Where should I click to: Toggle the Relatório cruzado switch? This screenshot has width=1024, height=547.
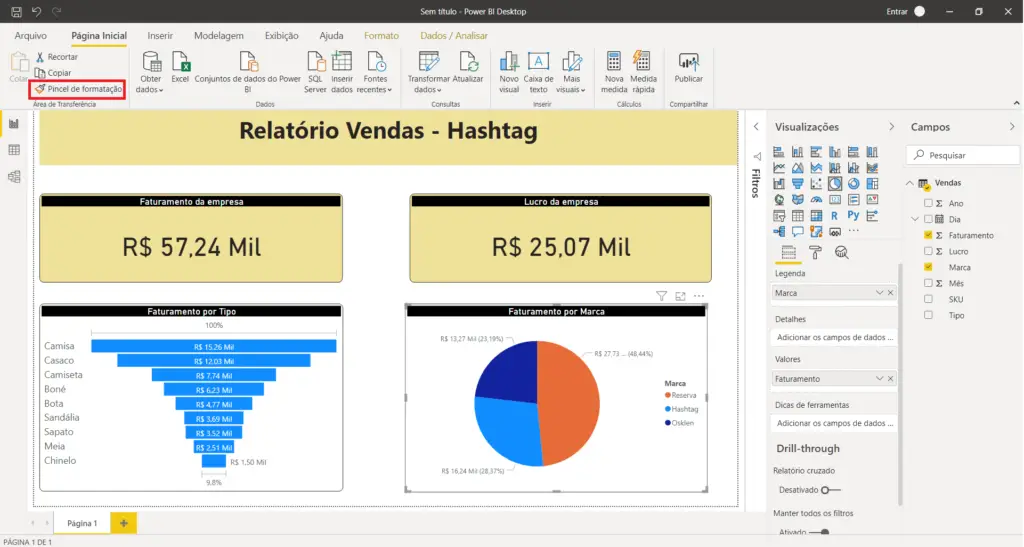831,490
